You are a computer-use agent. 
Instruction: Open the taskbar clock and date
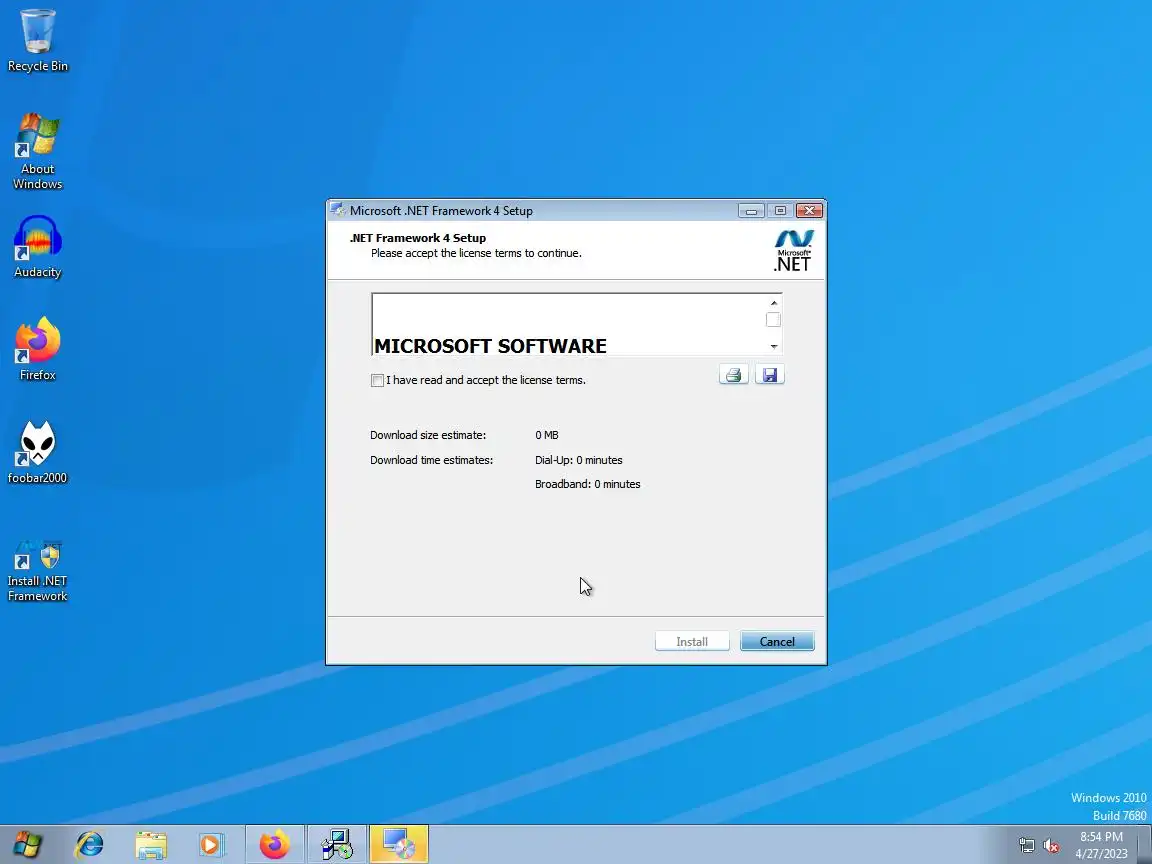coord(1101,845)
